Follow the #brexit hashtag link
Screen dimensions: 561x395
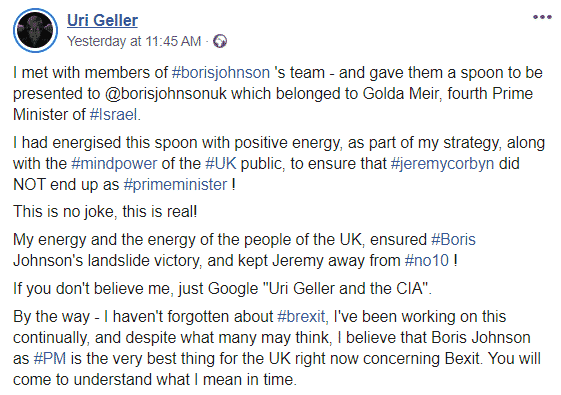(301, 317)
